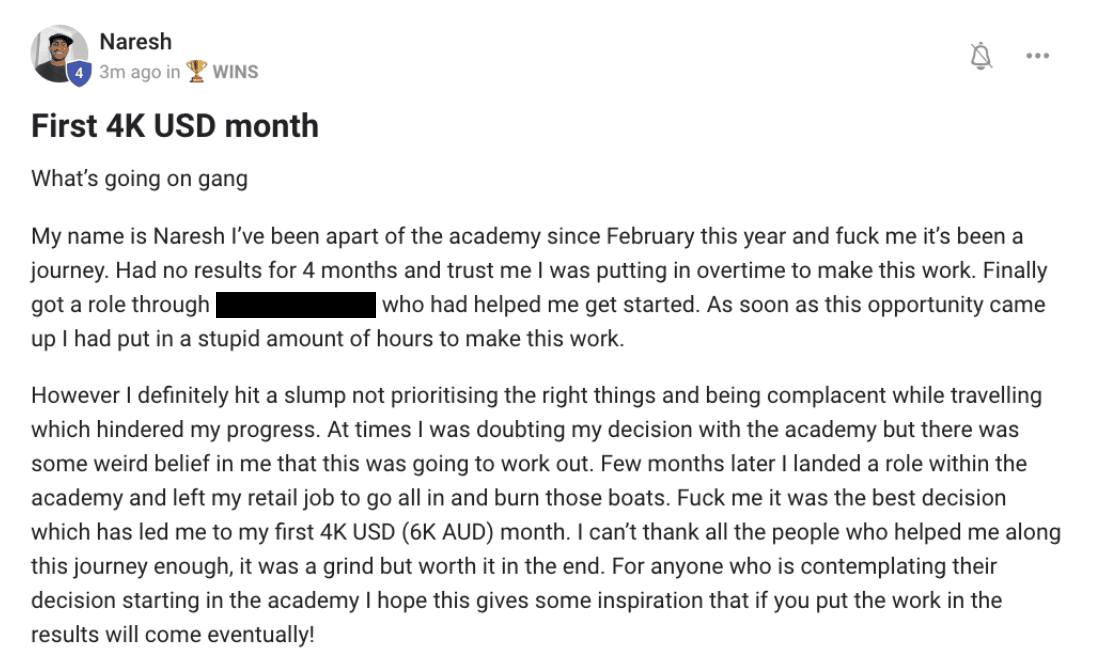Open the author name Naresh link

[135, 42]
